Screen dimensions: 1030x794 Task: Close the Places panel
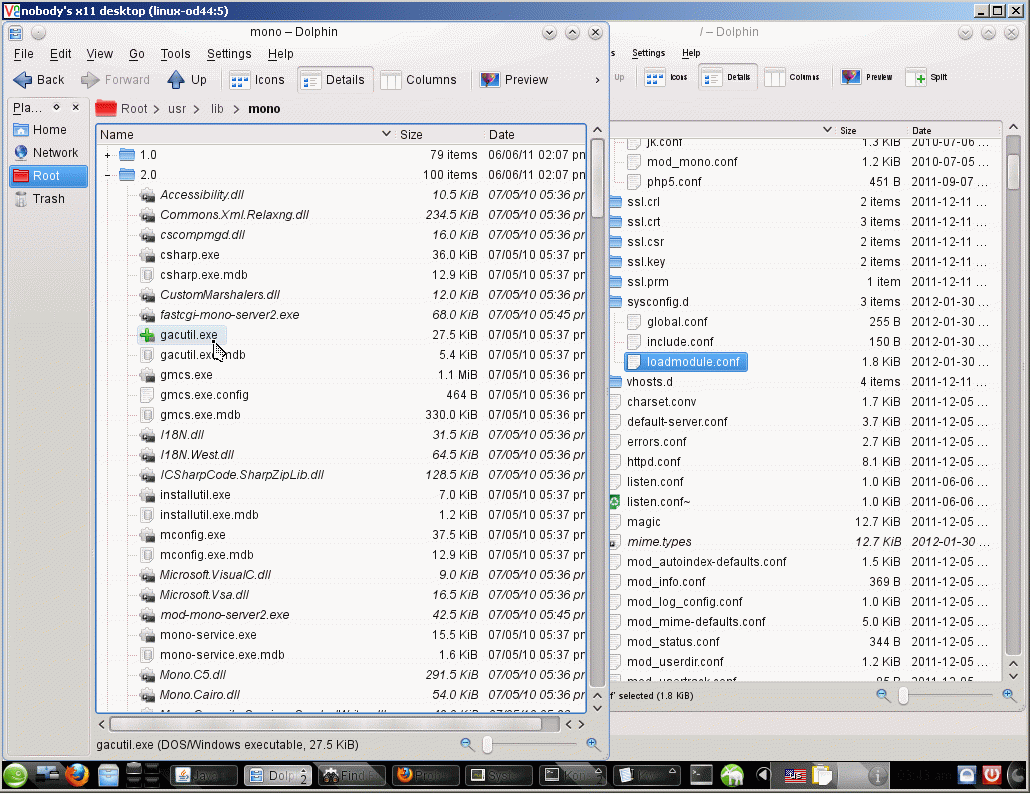pyautogui.click(x=76, y=107)
